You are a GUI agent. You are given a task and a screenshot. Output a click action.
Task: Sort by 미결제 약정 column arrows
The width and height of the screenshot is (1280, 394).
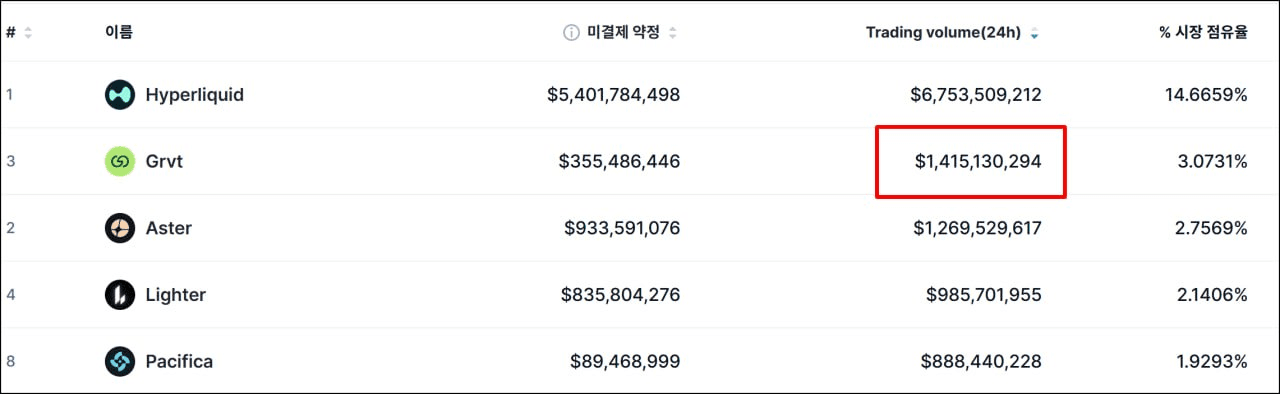pyautogui.click(x=672, y=33)
